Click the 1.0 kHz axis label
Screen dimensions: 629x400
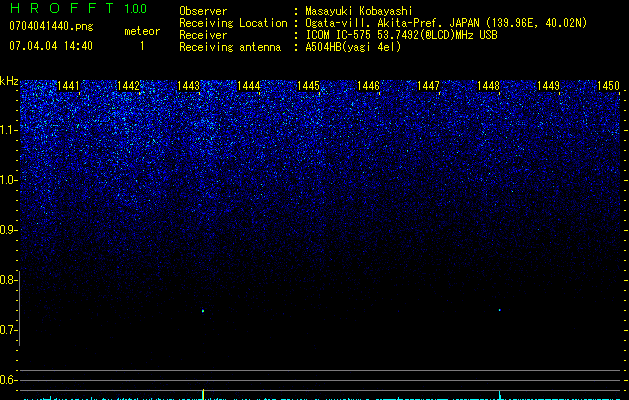coord(9,180)
